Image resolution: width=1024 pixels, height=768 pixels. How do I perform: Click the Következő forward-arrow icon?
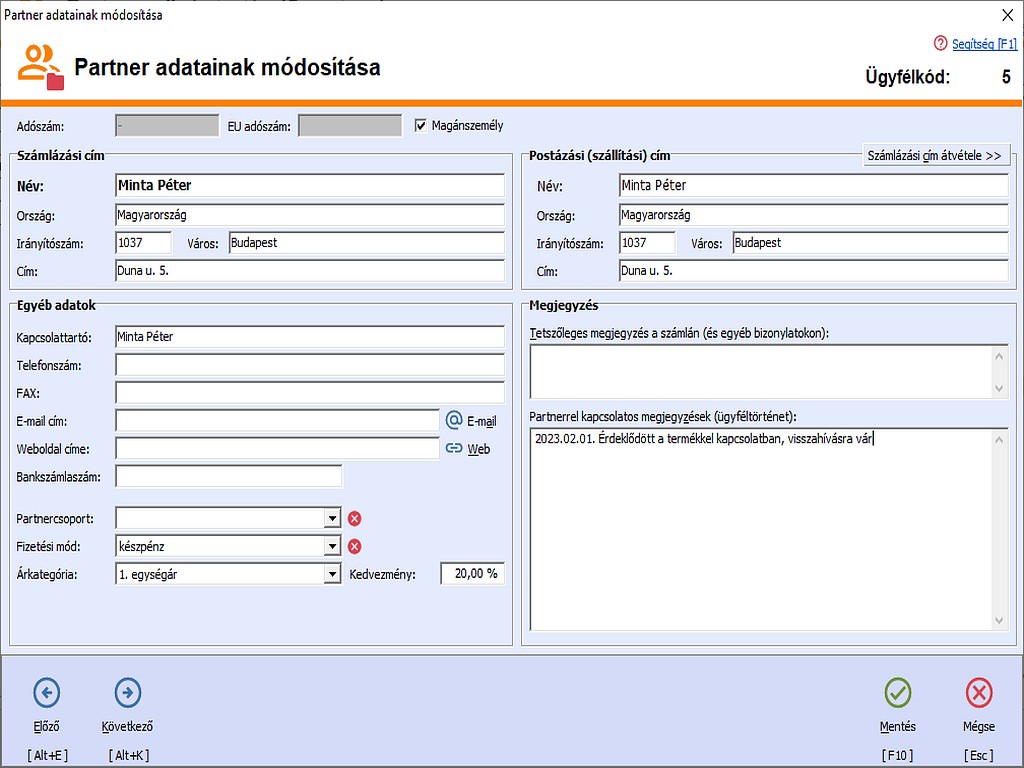[128, 692]
